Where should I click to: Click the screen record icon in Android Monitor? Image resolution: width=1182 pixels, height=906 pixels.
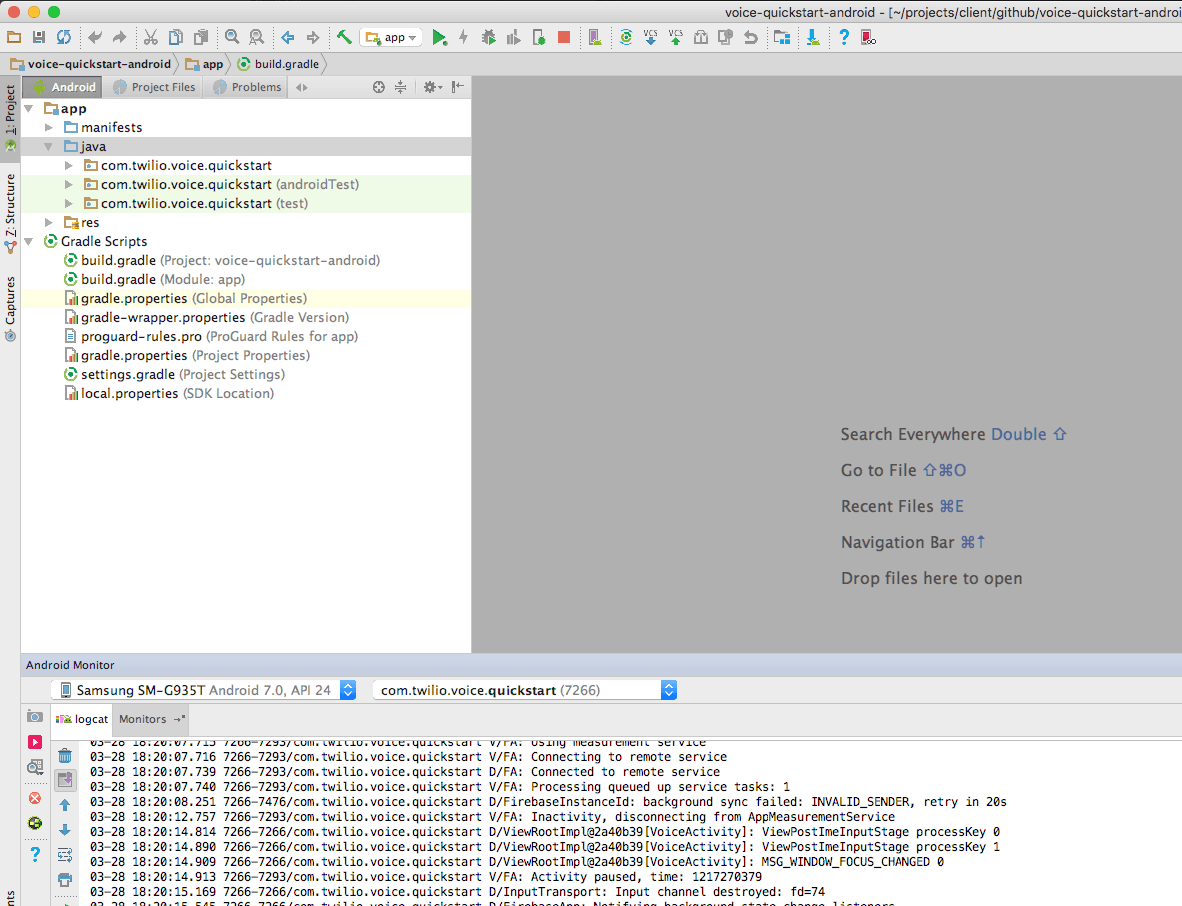pyautogui.click(x=35, y=741)
